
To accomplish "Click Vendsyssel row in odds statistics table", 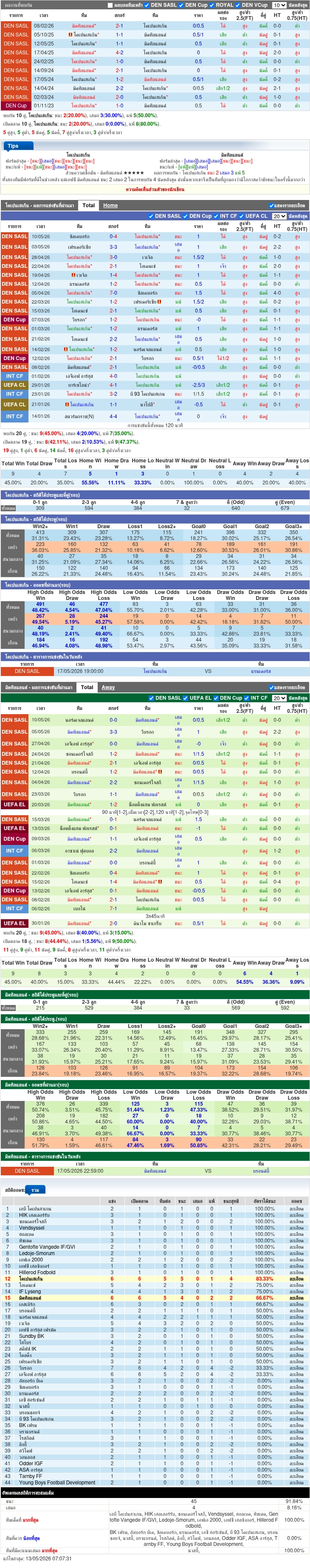I will (x=155, y=1228).
